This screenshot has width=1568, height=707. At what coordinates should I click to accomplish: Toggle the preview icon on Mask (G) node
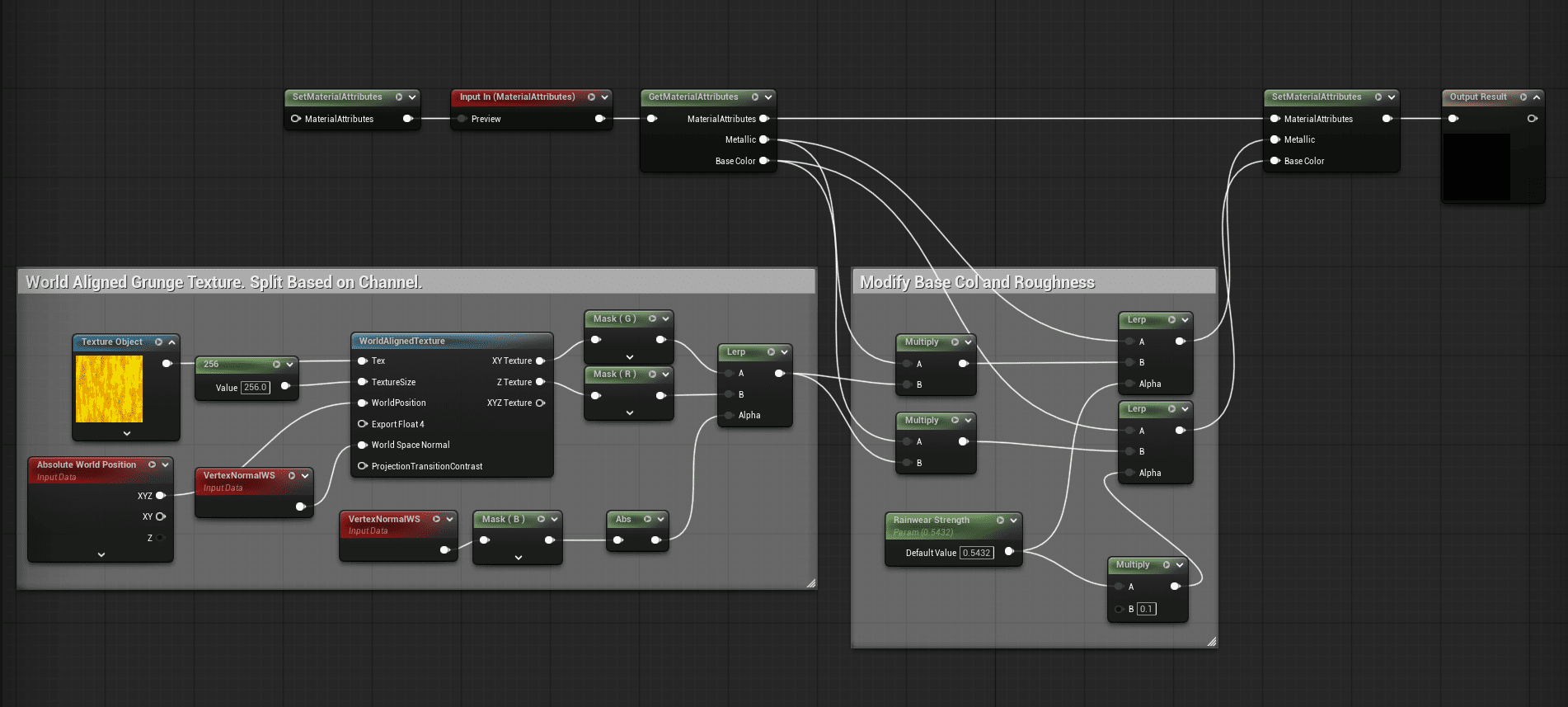pyautogui.click(x=652, y=319)
